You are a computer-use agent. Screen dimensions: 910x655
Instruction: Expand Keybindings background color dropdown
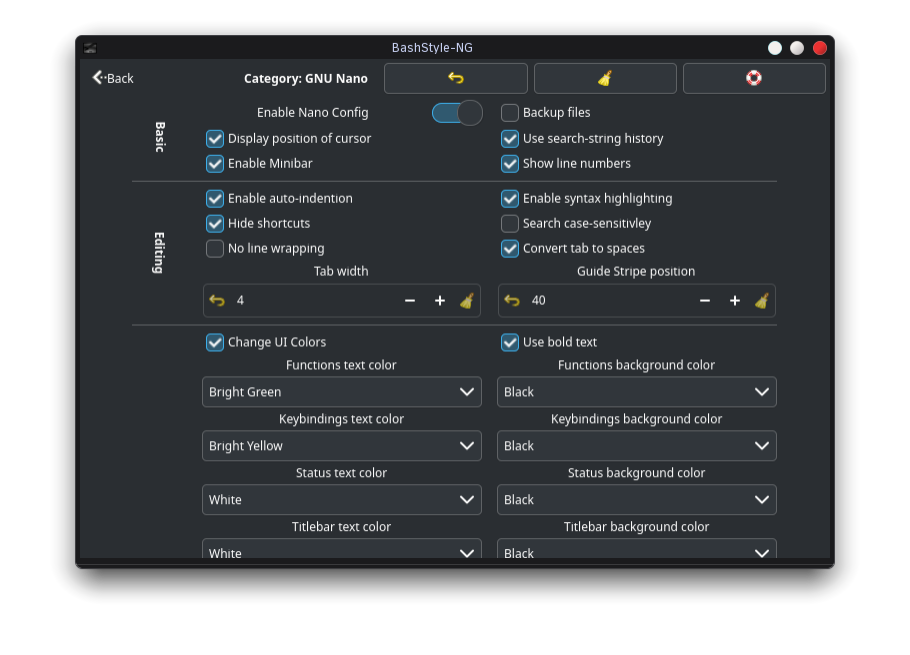(637, 446)
